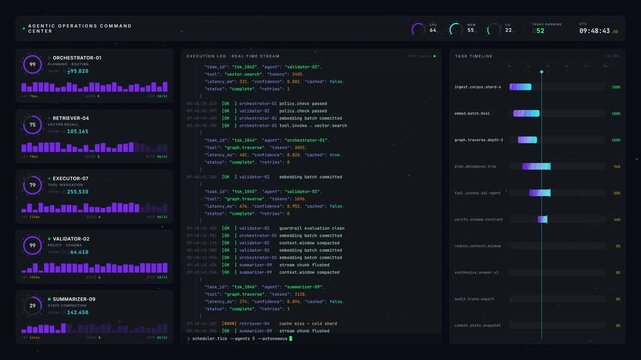Click the graph.traverse.depth-3 task label
The width and height of the screenshot is (641, 360).
[479, 140]
